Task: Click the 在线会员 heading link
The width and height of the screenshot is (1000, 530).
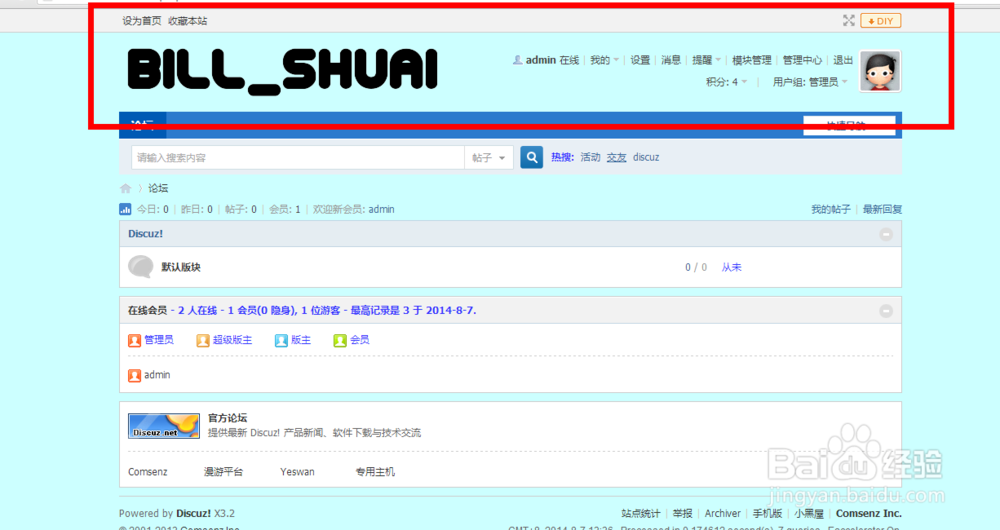Action: click(x=147, y=311)
